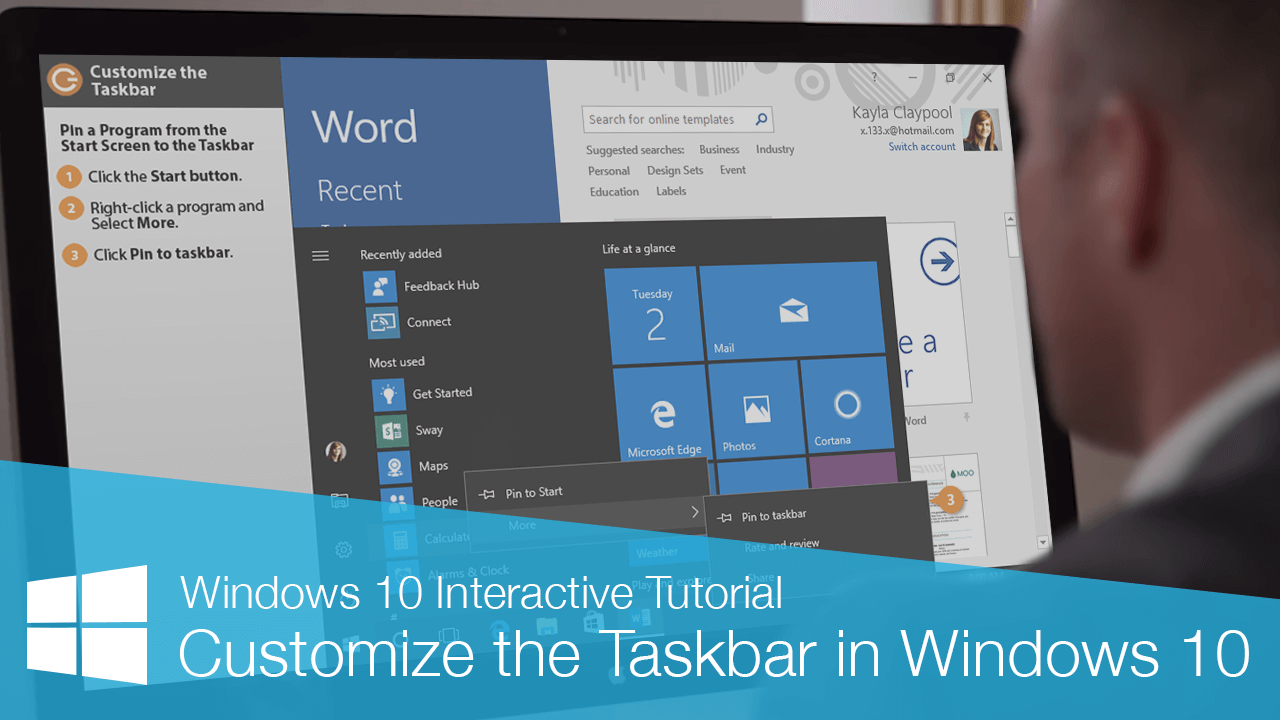
Task: Choose Pin to taskbar option
Action: (x=774, y=515)
